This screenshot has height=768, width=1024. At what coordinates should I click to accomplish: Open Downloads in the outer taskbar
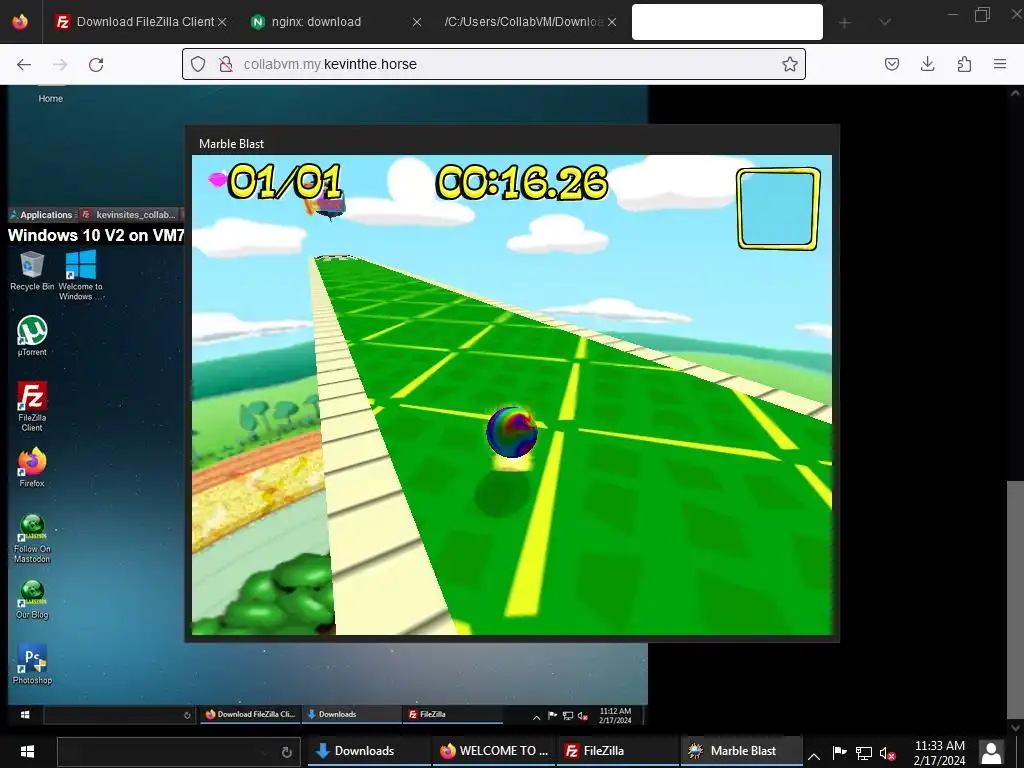pyautogui.click(x=368, y=751)
